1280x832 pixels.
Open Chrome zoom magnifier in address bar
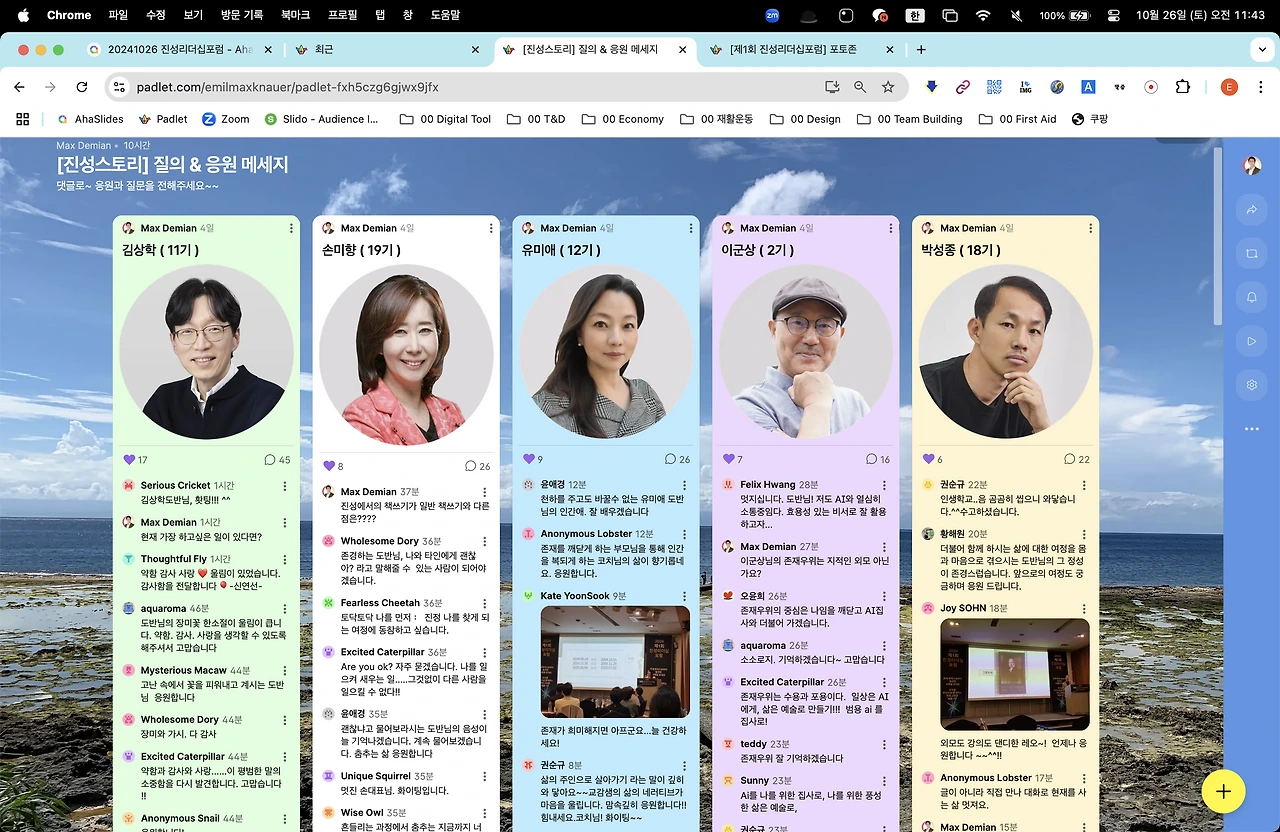click(x=860, y=87)
